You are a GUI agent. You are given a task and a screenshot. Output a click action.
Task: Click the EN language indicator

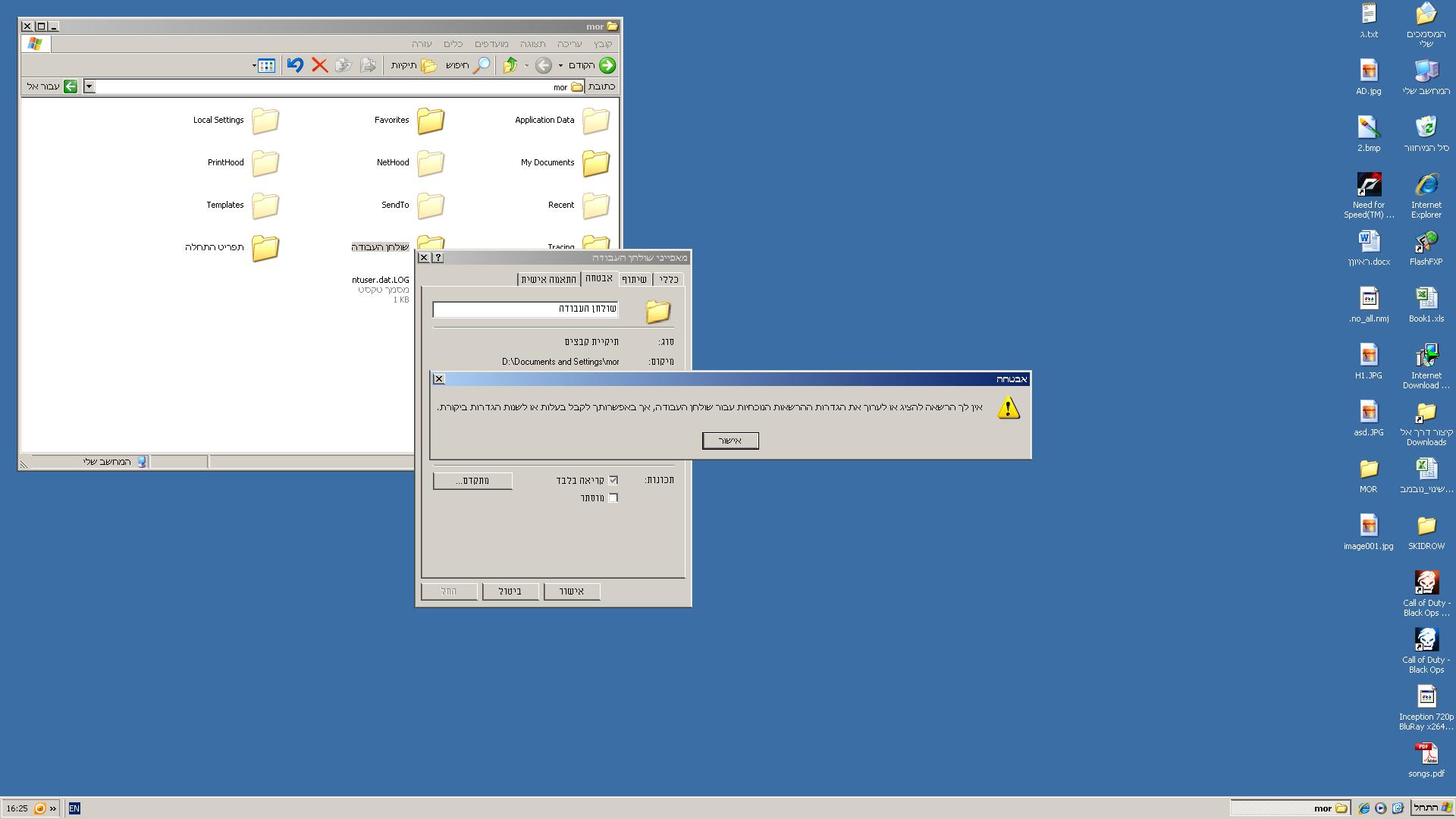74,808
